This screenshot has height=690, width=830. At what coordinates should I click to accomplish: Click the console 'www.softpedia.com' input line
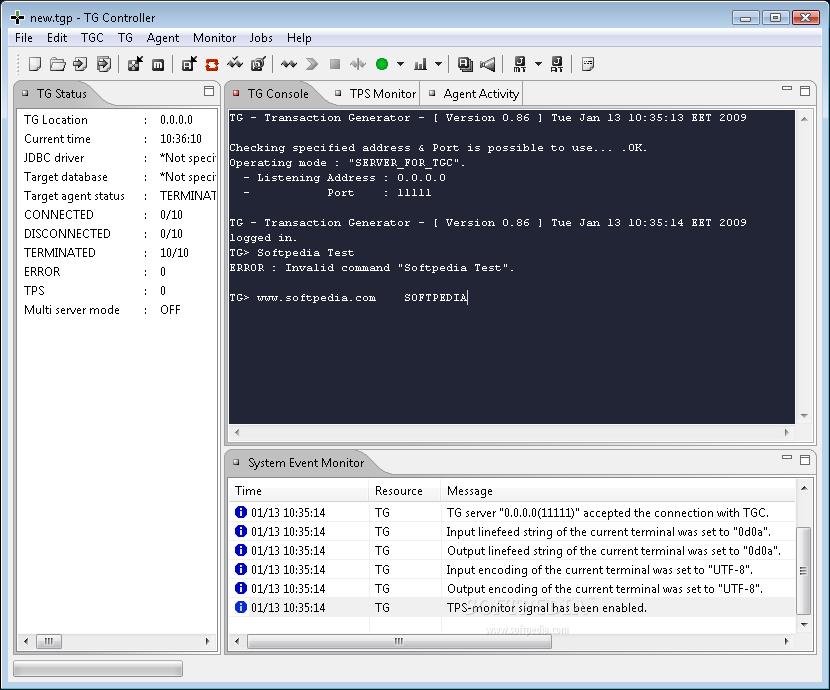point(349,298)
